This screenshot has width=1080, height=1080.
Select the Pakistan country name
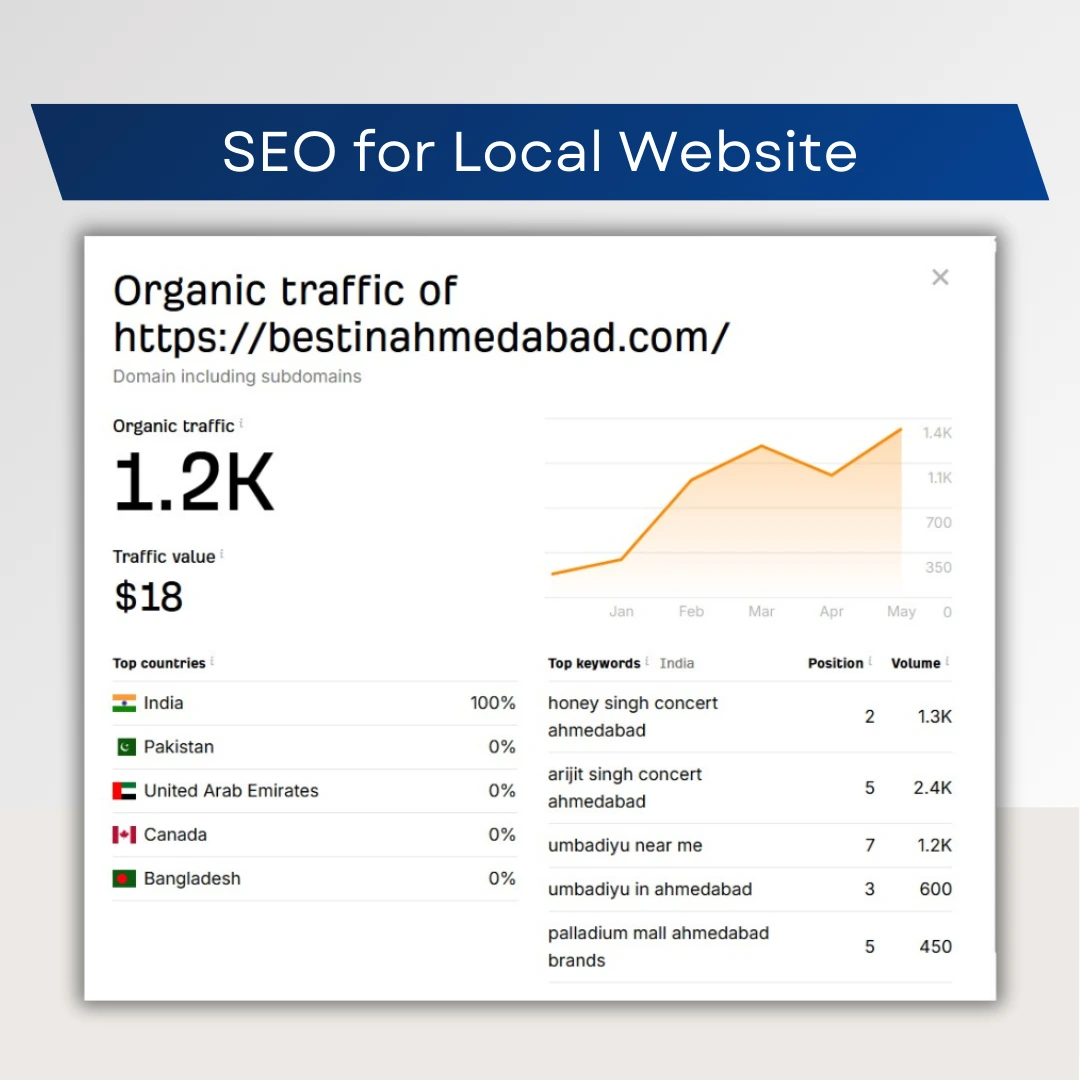[x=179, y=747]
